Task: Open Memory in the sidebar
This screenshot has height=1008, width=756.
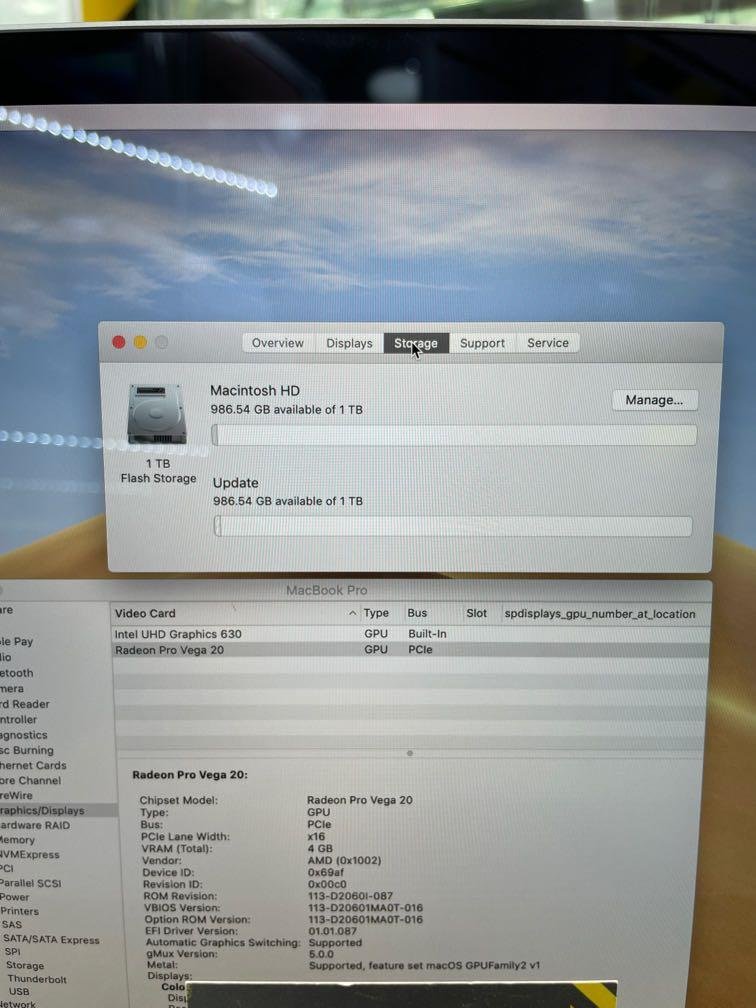Action: click(x=18, y=840)
